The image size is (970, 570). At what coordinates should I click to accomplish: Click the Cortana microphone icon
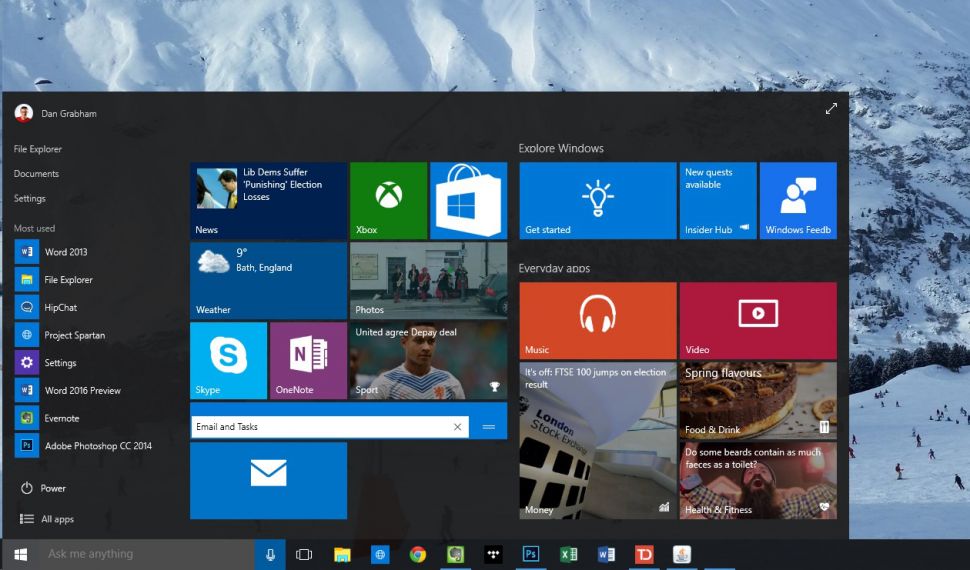tap(270, 555)
